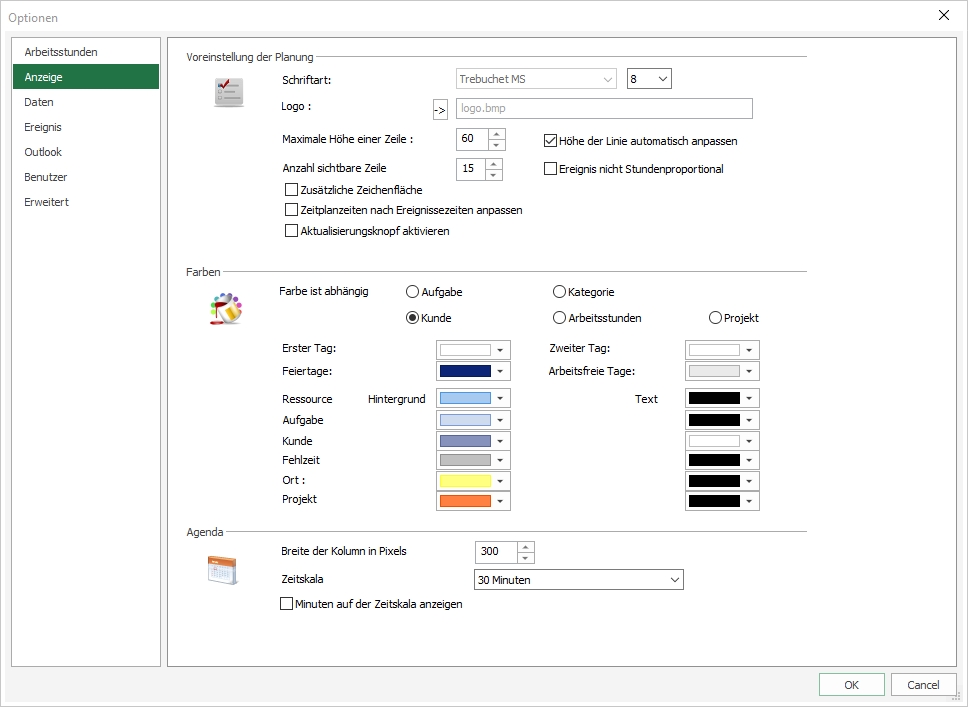Select the Projekt radio button
Image resolution: width=968 pixels, height=707 pixels.
(x=715, y=318)
